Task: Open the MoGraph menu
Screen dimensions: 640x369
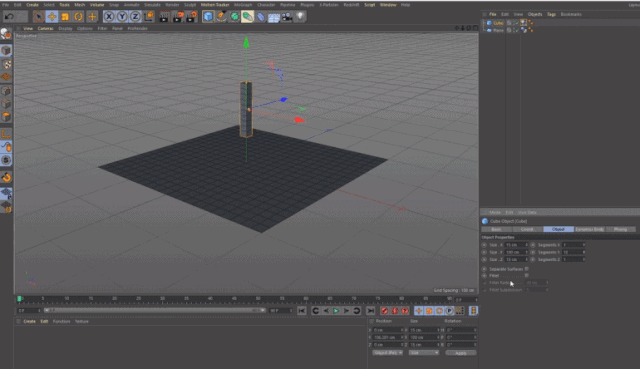Action: [x=243, y=5]
